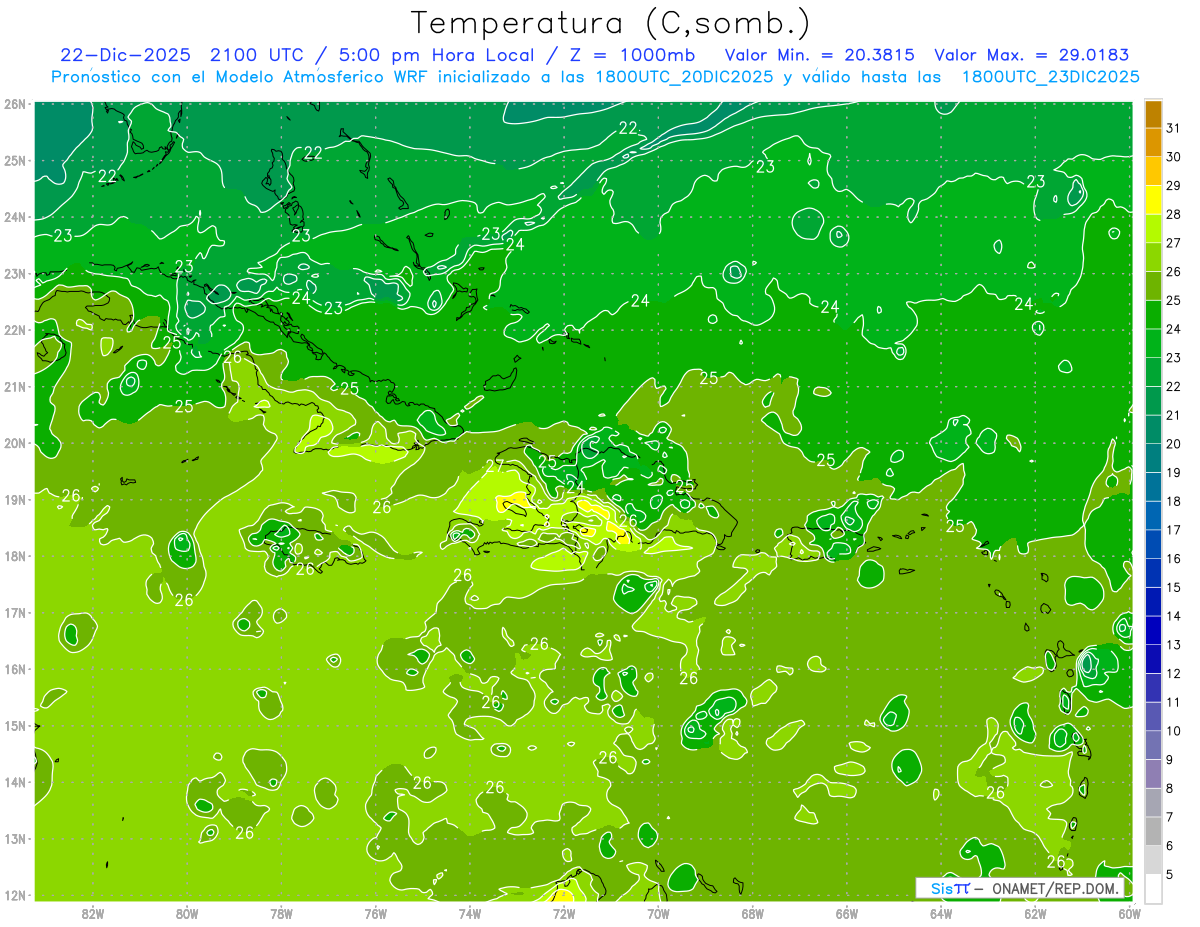Click the '15N' latitude axis label
Viewport: 1200px width, 927px height.
click(15, 725)
